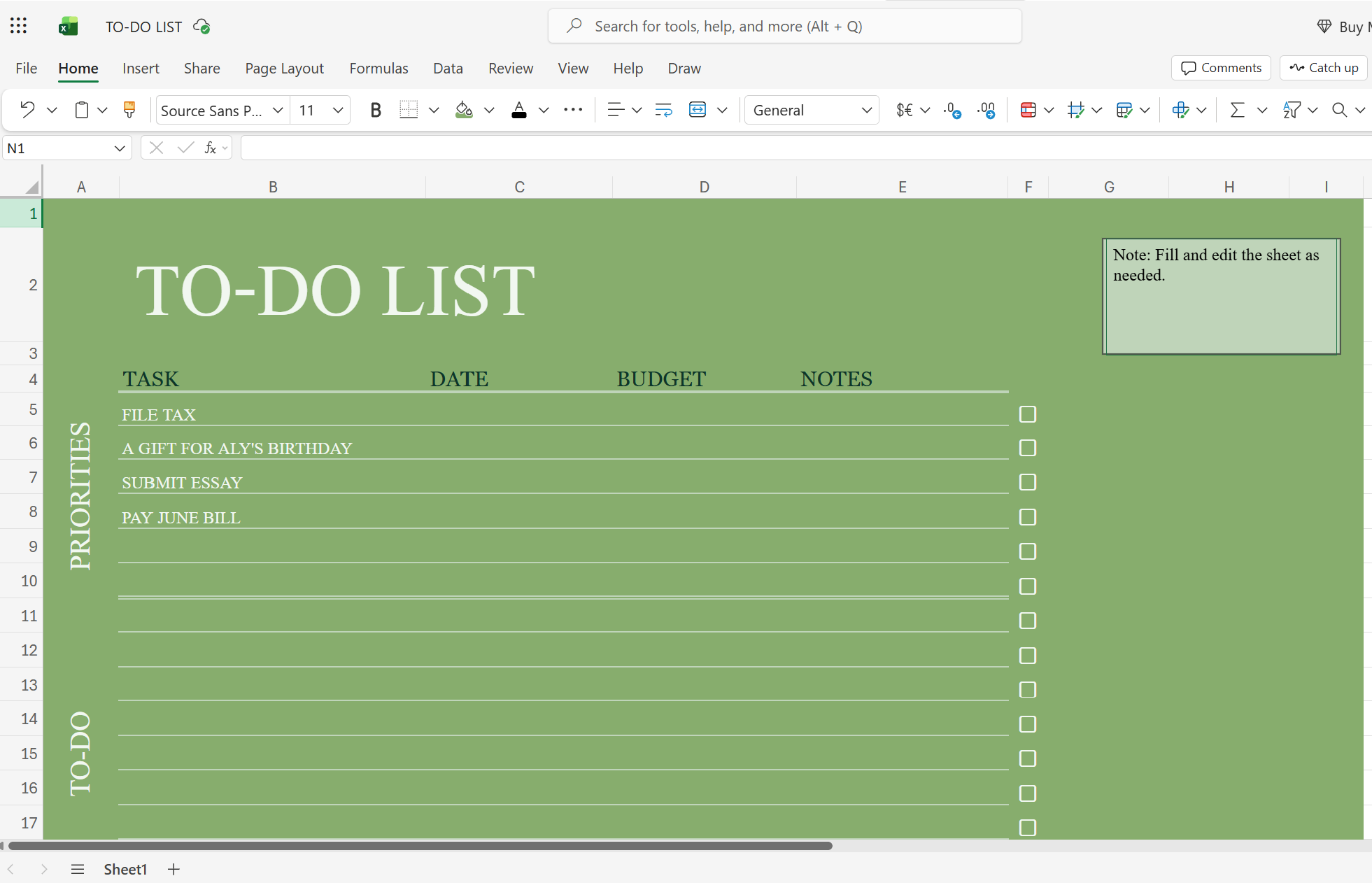Click the insert function fx icon
1372x883 pixels.
(x=211, y=148)
